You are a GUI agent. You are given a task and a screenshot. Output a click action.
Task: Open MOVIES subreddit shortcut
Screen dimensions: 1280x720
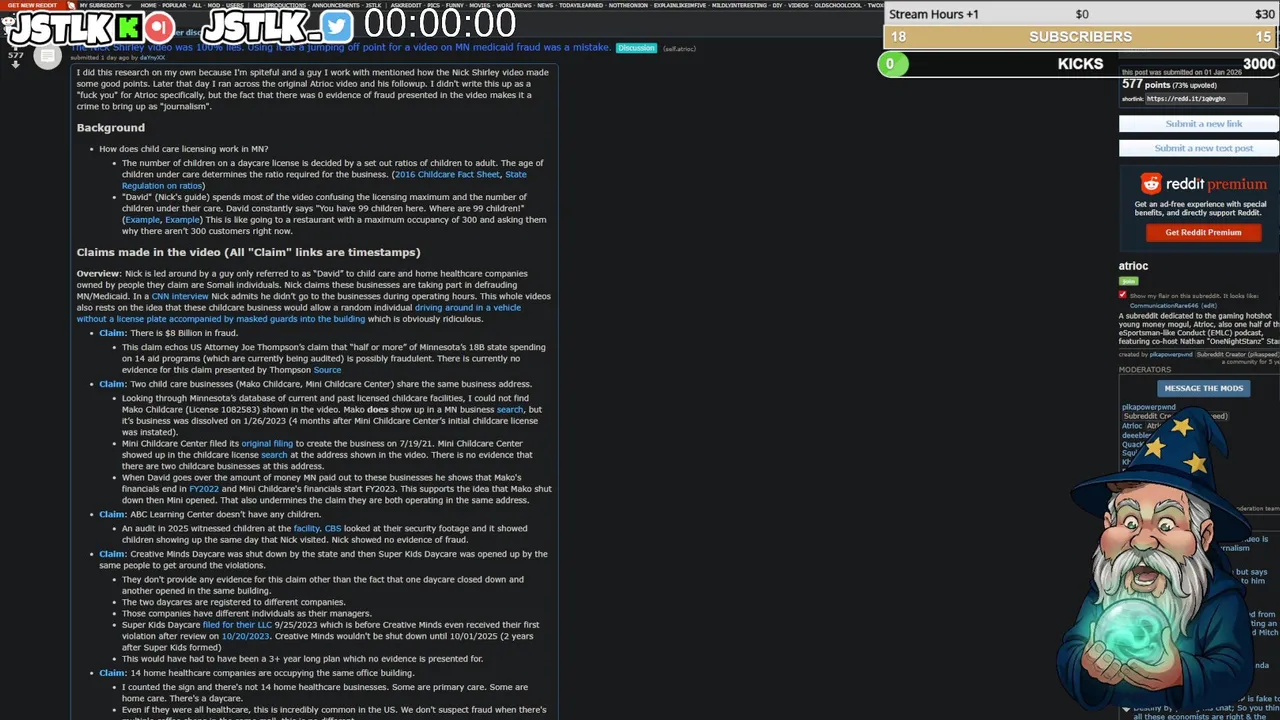coord(480,5)
